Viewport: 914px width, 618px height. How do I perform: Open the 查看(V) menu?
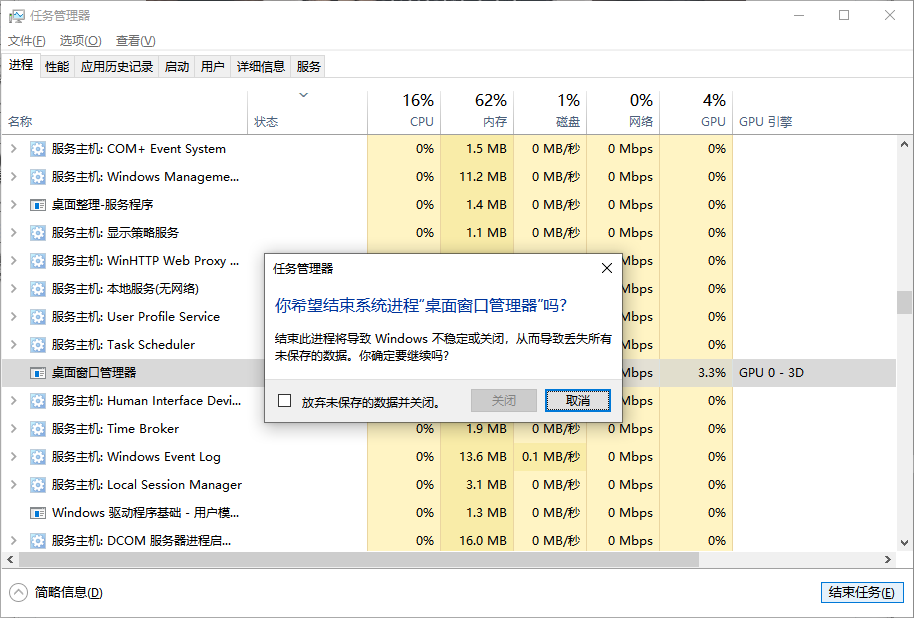pyautogui.click(x=135, y=41)
